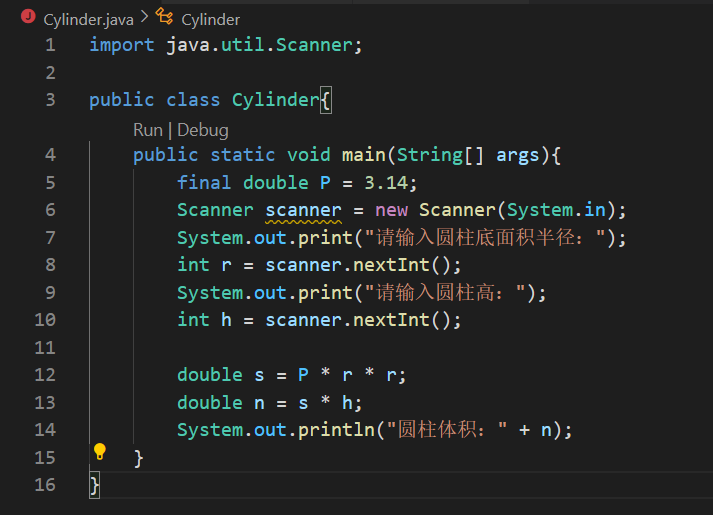Click Debug above main method
This screenshot has height=515, width=713.
tap(203, 130)
